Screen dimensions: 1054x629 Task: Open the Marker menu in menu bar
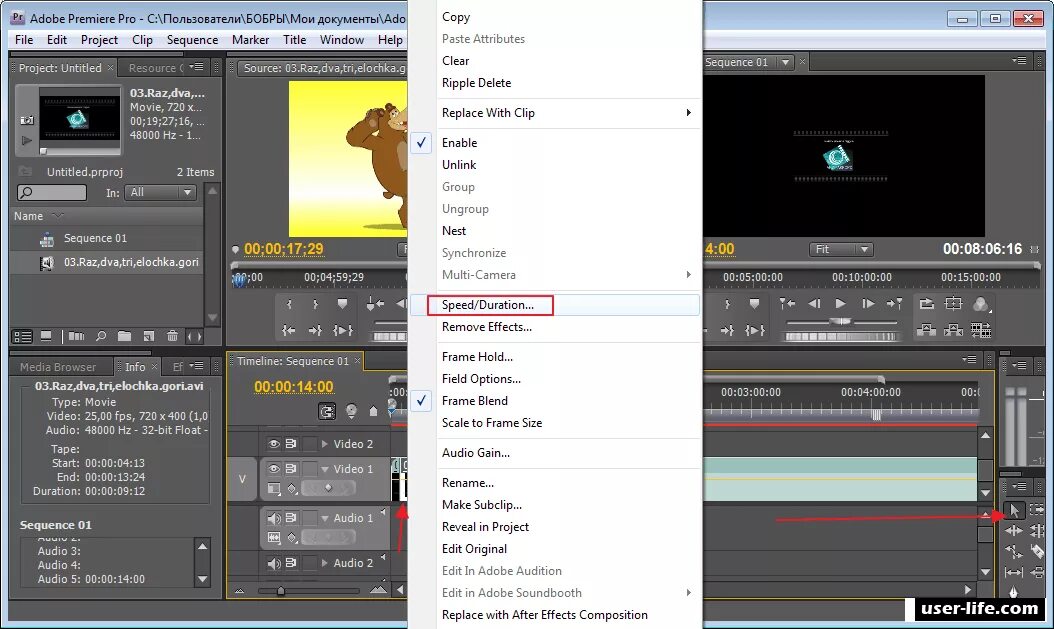pyautogui.click(x=250, y=40)
